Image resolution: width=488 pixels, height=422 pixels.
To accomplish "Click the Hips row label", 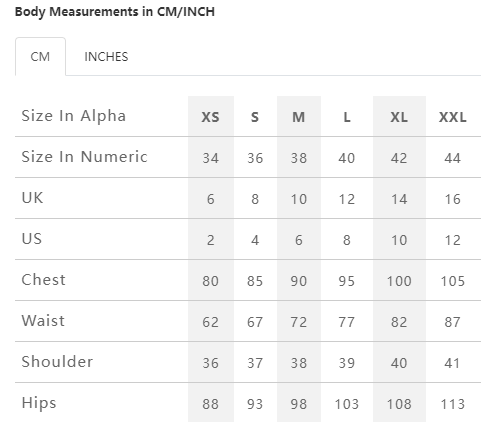I will point(39,403).
